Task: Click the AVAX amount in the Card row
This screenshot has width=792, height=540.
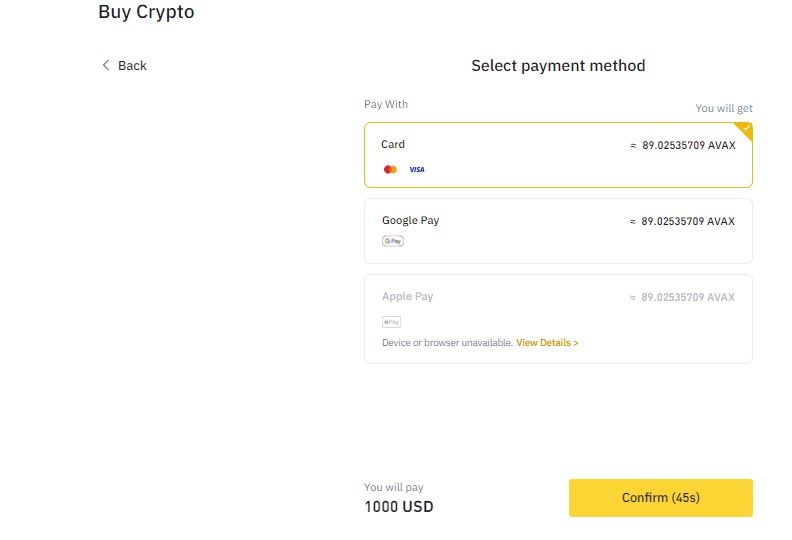Action: 683,145
